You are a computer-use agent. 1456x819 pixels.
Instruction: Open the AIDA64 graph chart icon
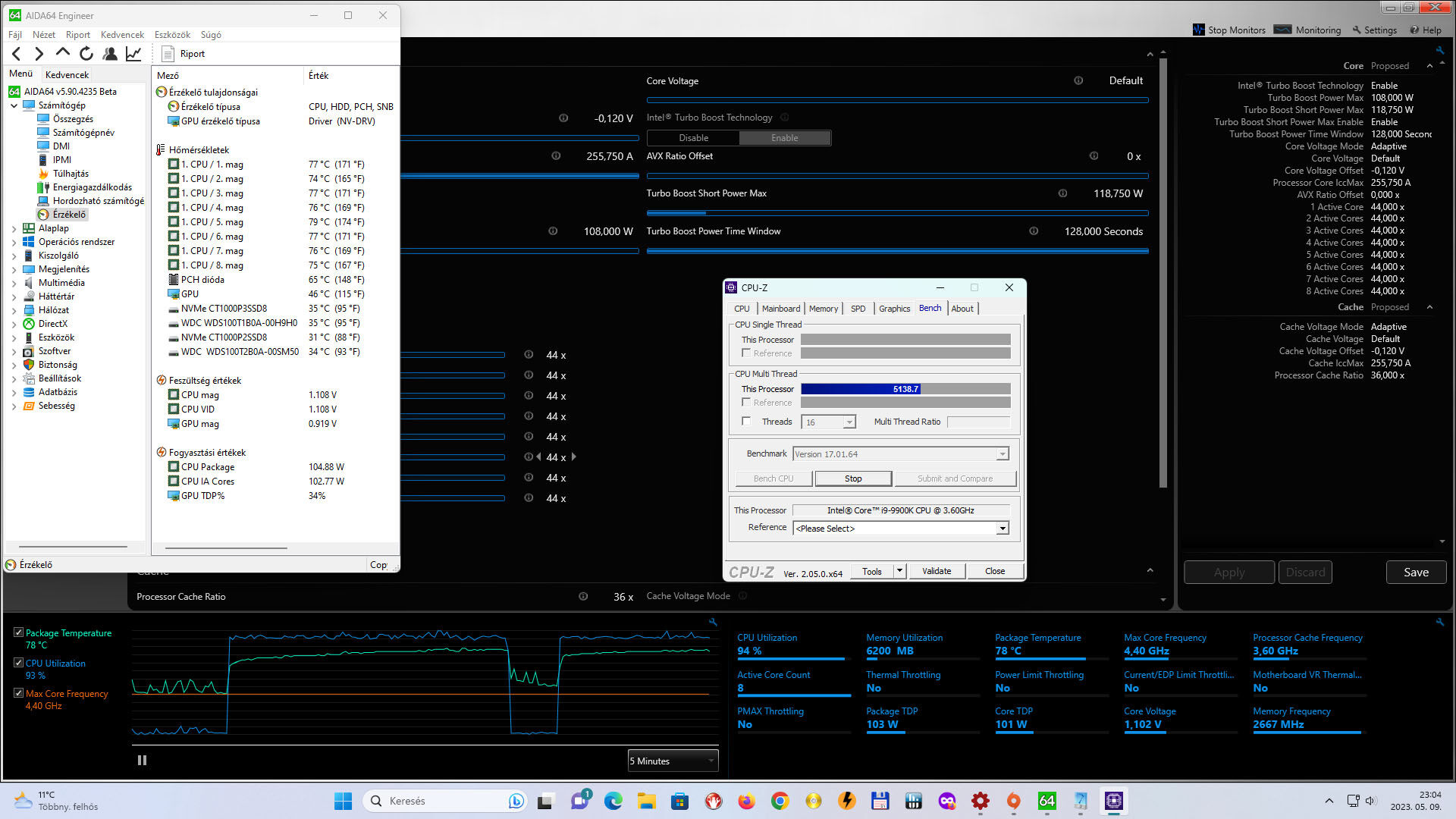(133, 54)
